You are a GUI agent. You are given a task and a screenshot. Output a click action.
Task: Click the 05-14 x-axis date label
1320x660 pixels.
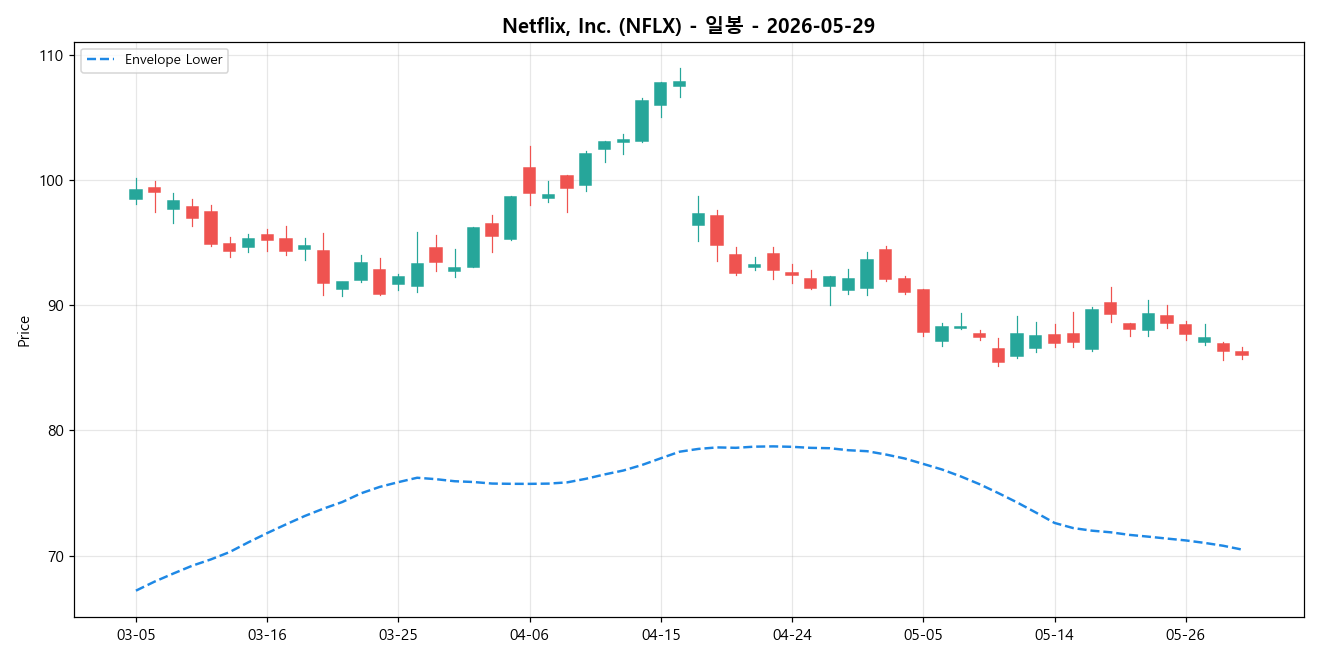[1054, 634]
